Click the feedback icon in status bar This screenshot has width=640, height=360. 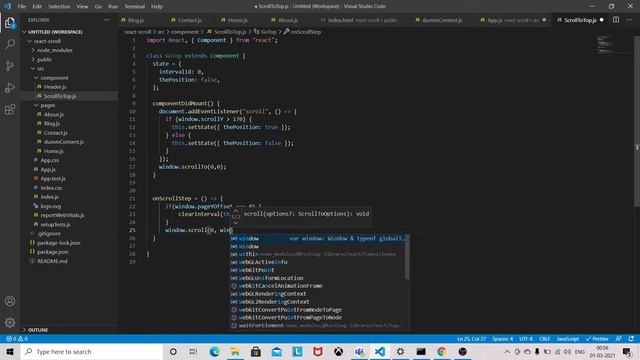[x=618, y=339]
